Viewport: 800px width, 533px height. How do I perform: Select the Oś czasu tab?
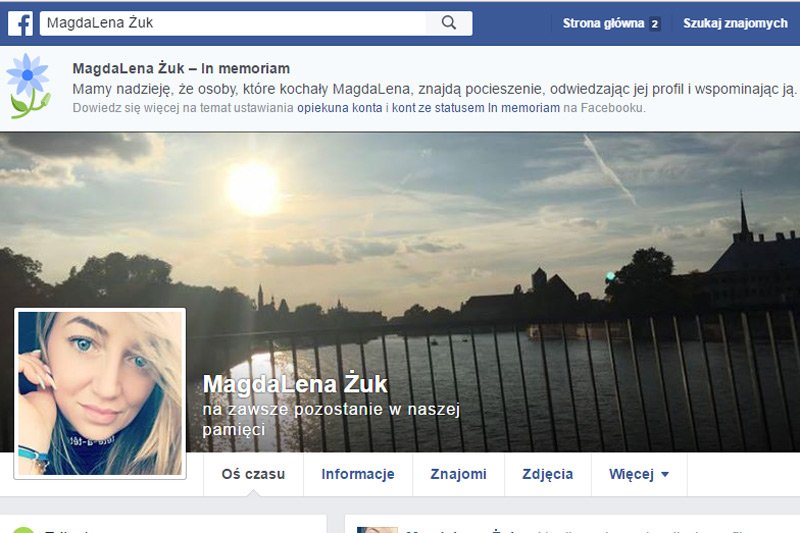pyautogui.click(x=253, y=474)
